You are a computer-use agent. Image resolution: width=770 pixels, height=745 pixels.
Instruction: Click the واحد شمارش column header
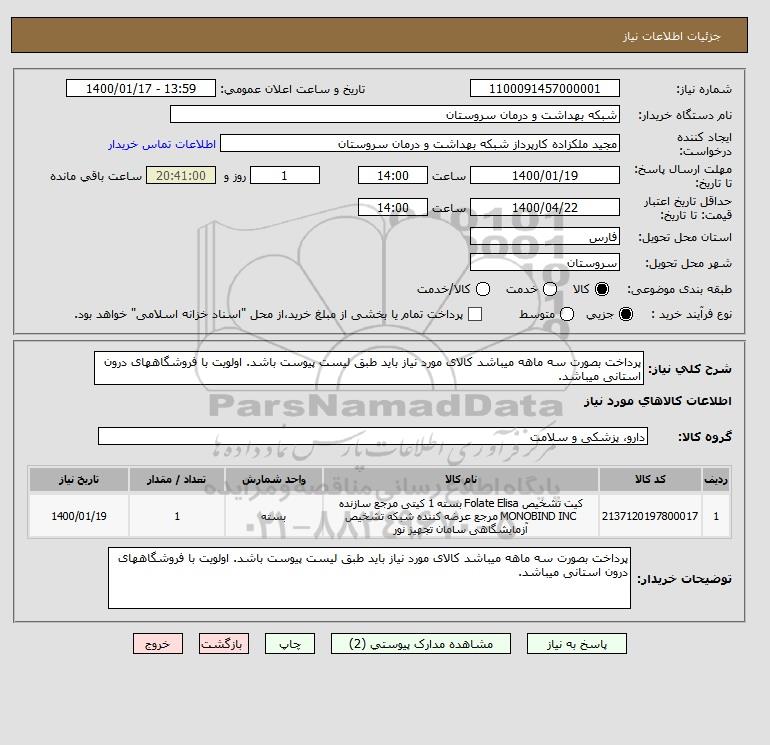tap(274, 479)
